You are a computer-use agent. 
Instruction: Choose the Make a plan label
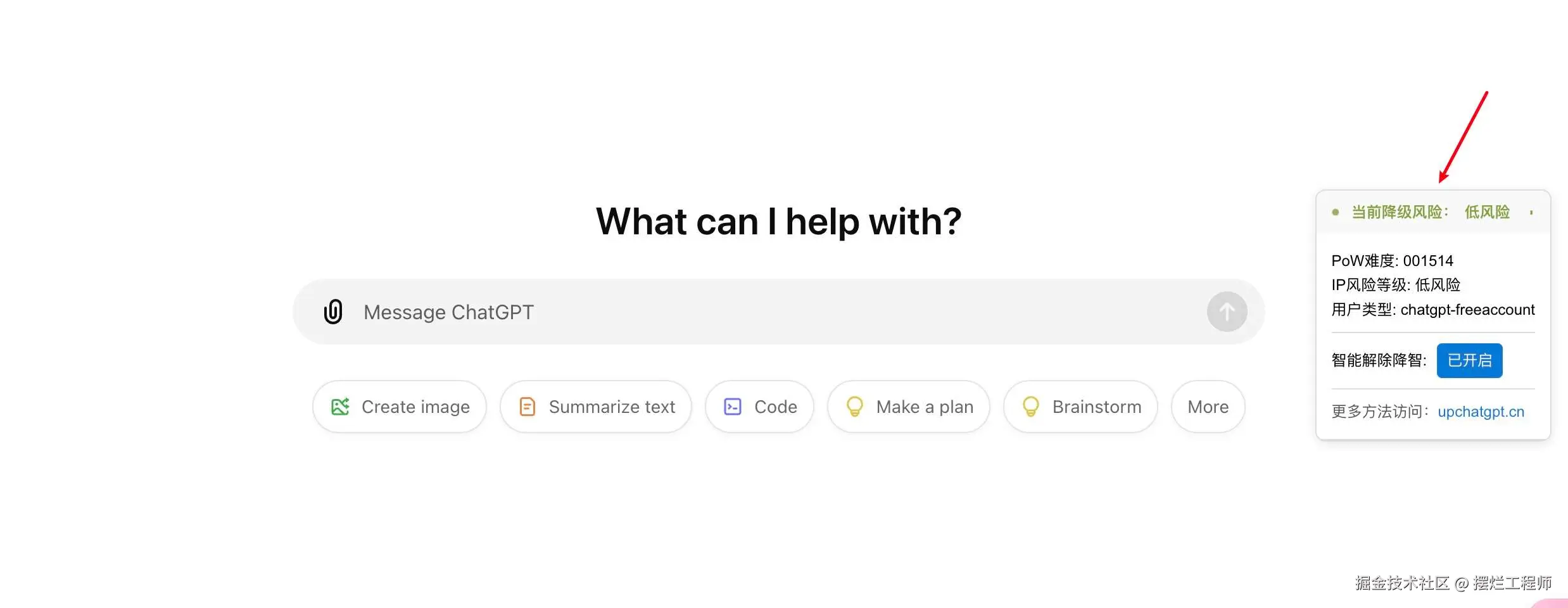(925, 407)
